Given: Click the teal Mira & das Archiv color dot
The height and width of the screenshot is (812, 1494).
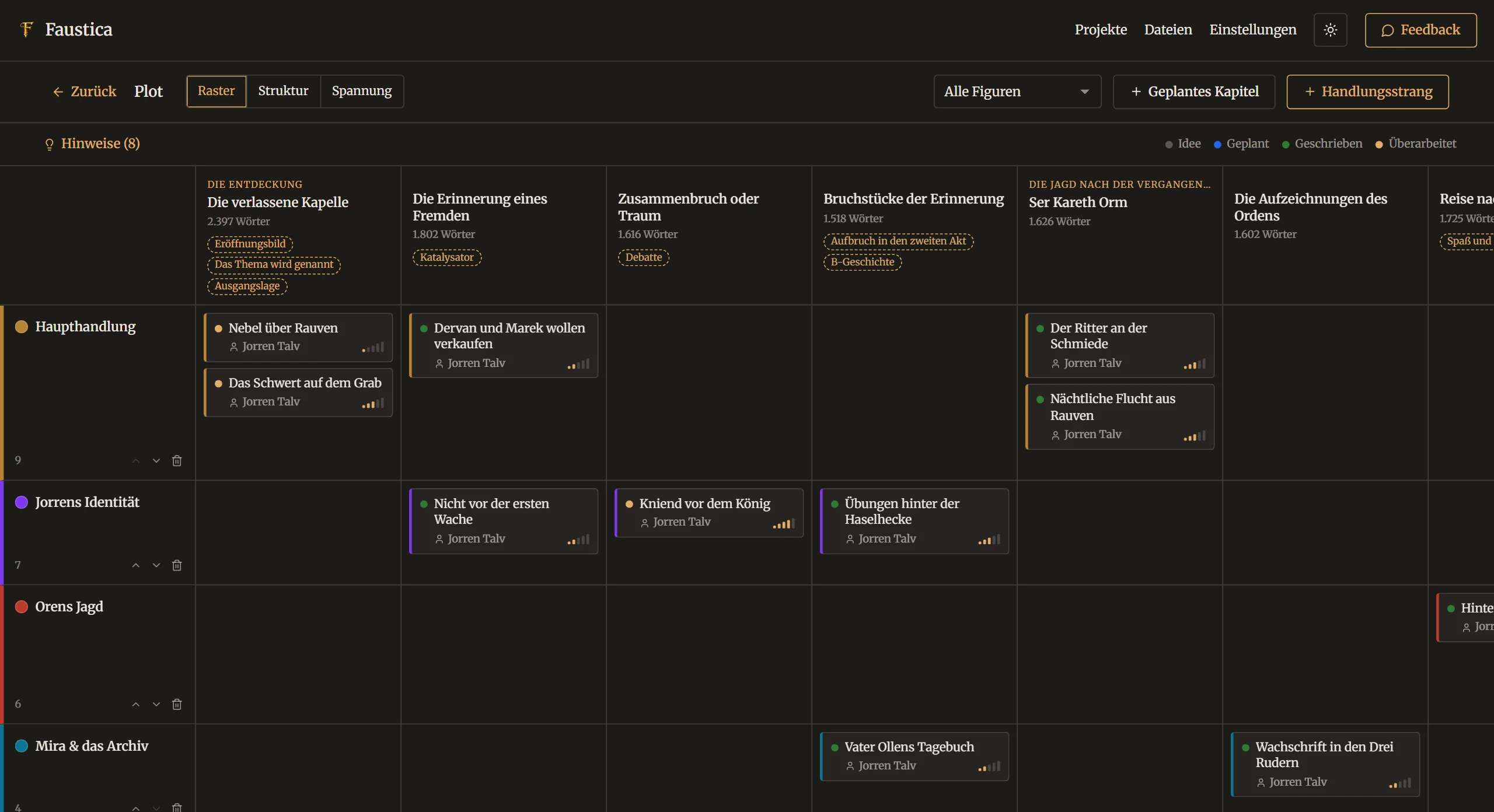Looking at the screenshot, I should [x=22, y=746].
